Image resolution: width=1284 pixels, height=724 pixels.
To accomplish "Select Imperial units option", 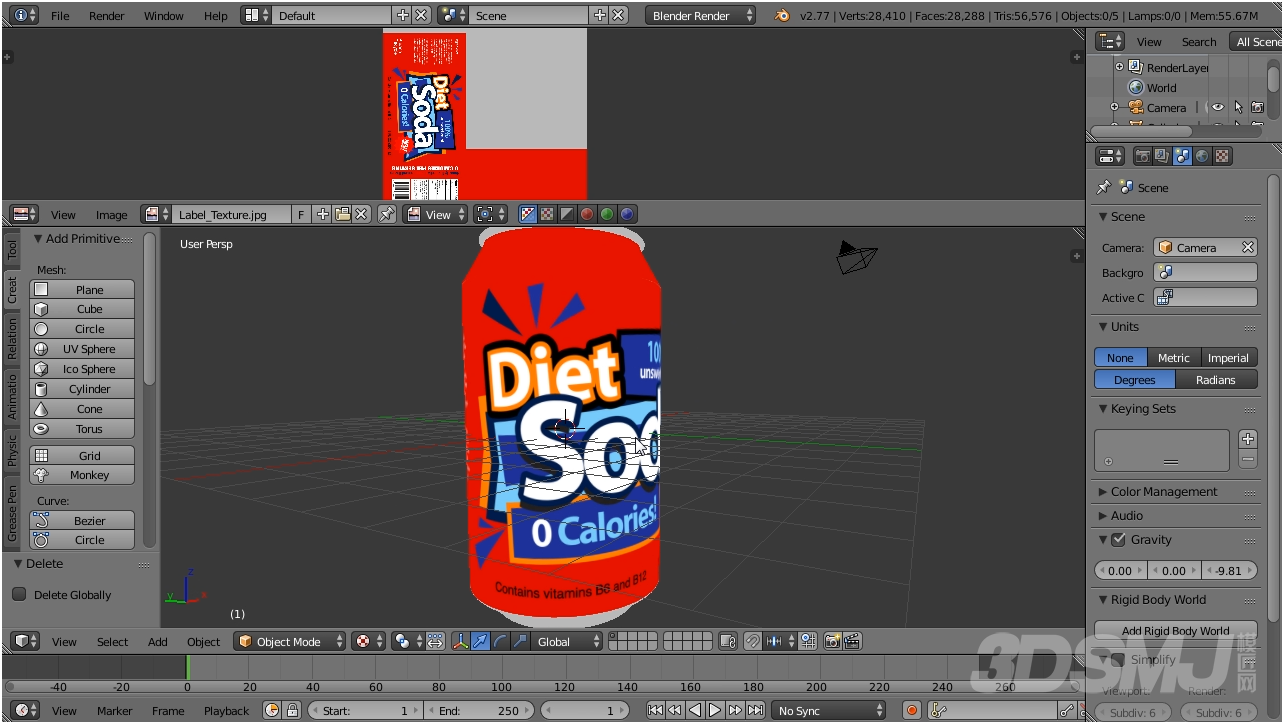I will point(1228,357).
